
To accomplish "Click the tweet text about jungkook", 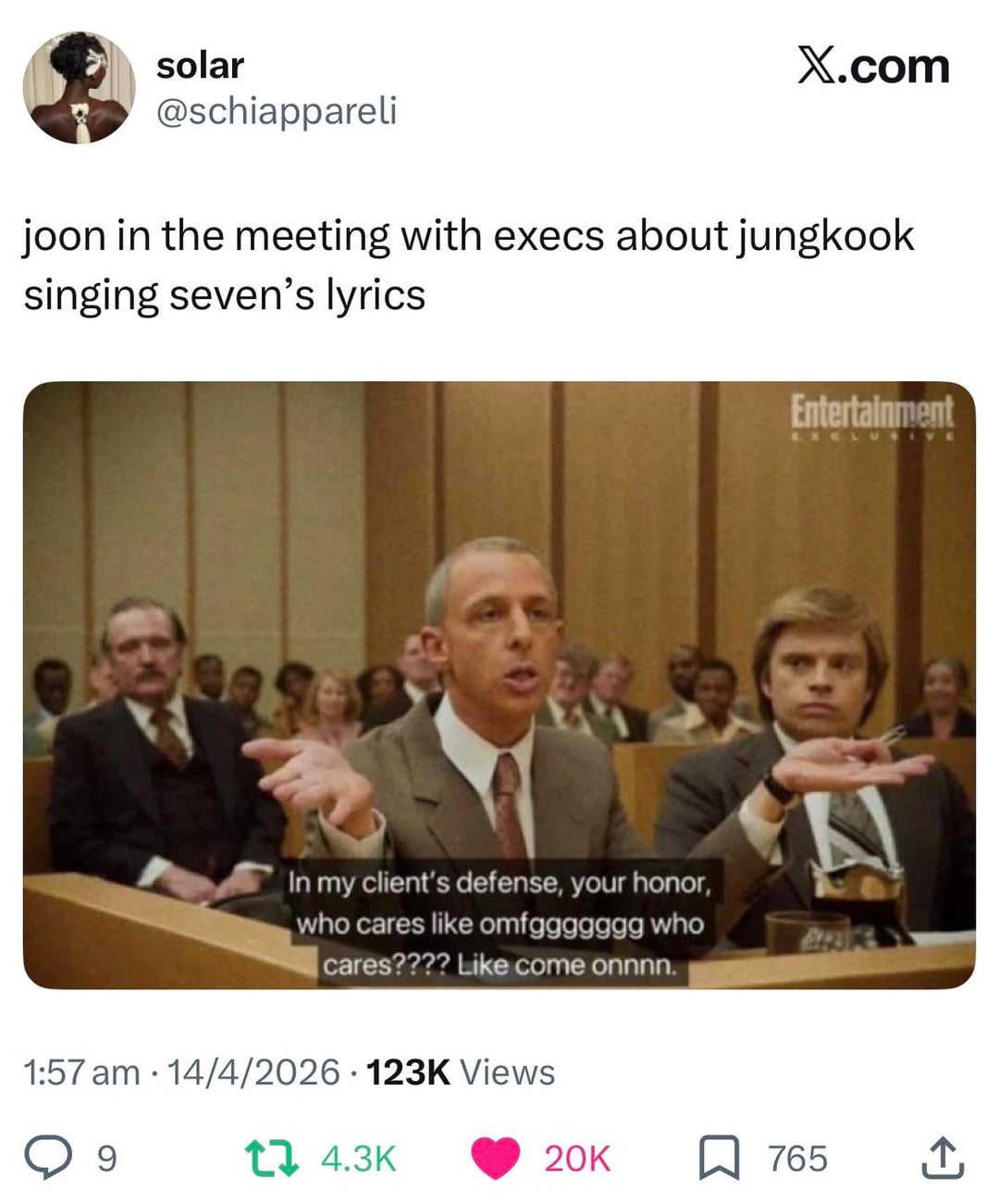I will pyautogui.click(x=468, y=266).
